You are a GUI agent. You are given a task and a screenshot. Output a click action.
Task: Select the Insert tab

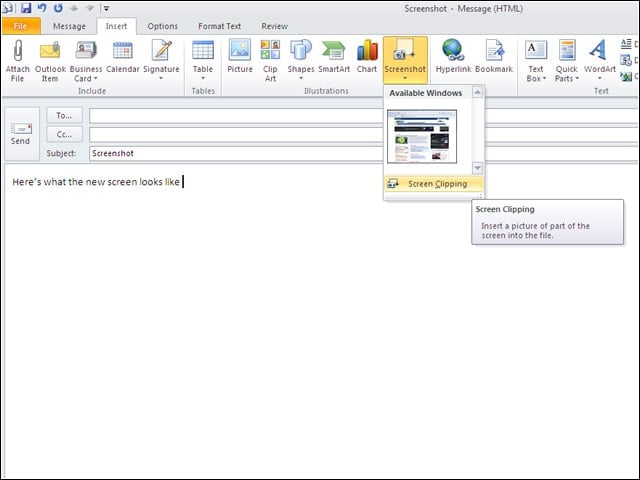(116, 26)
